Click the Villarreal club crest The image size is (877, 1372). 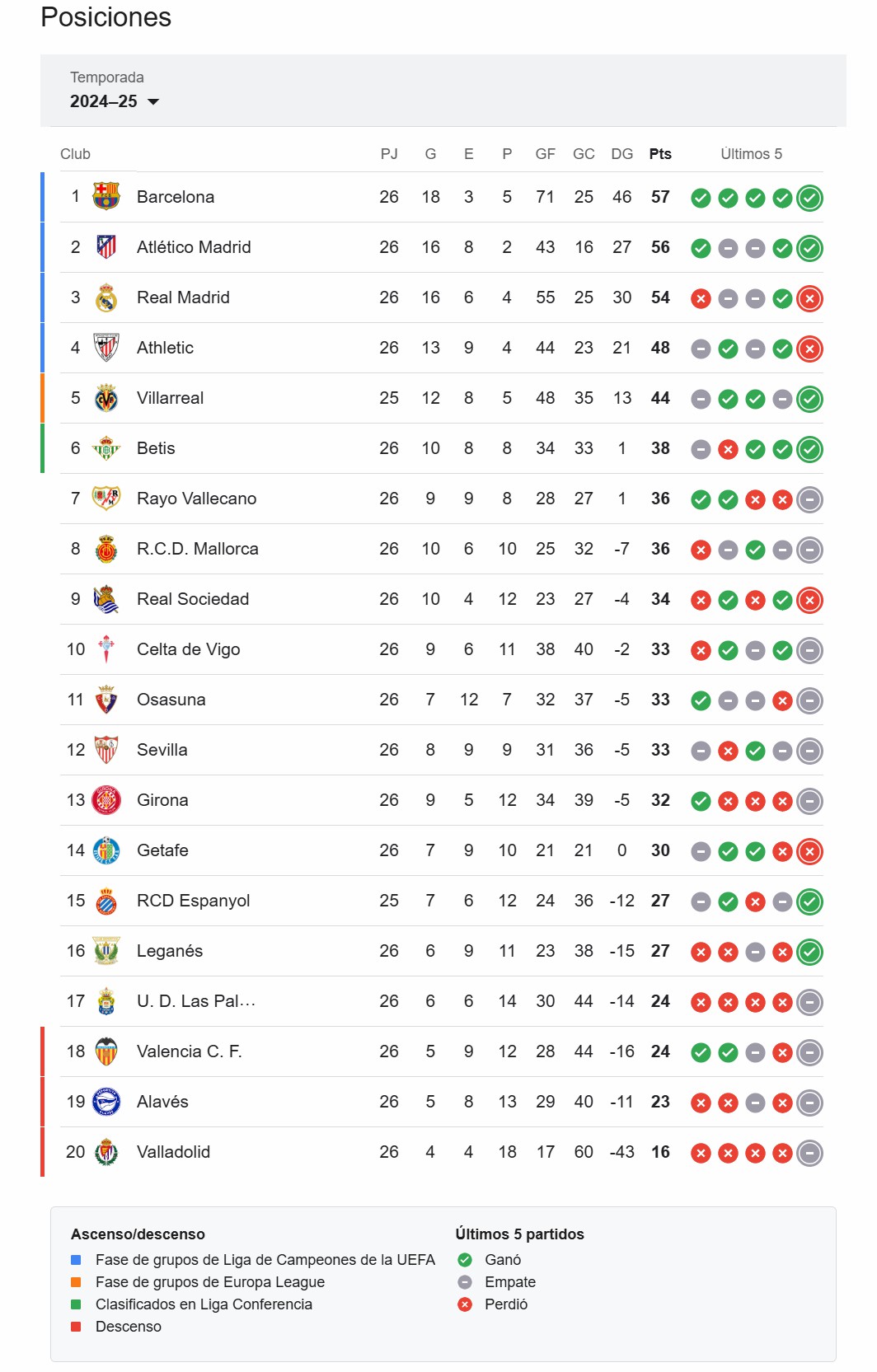pos(106,397)
